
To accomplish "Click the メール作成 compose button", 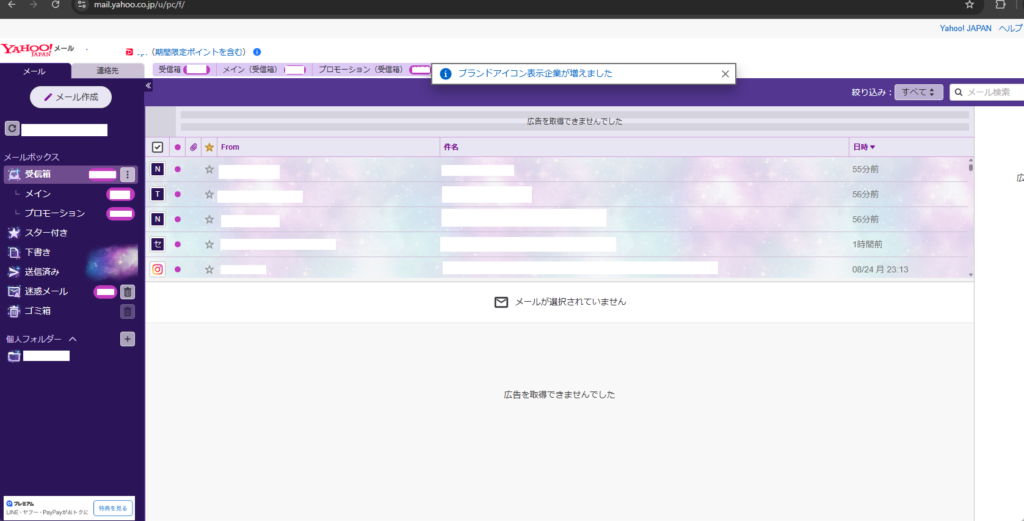I will (x=71, y=97).
